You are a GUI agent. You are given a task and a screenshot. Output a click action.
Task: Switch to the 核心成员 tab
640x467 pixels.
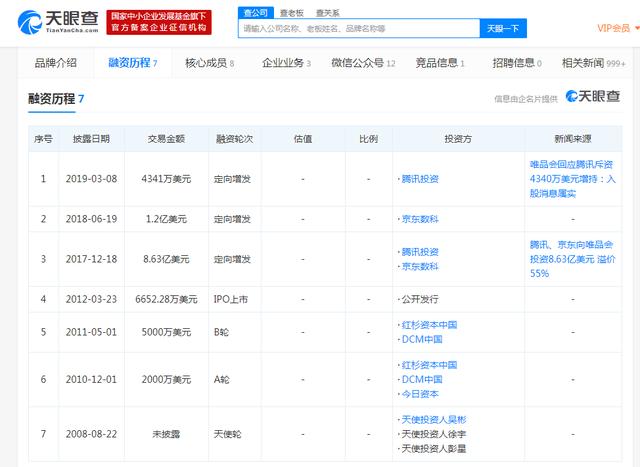[209, 62]
